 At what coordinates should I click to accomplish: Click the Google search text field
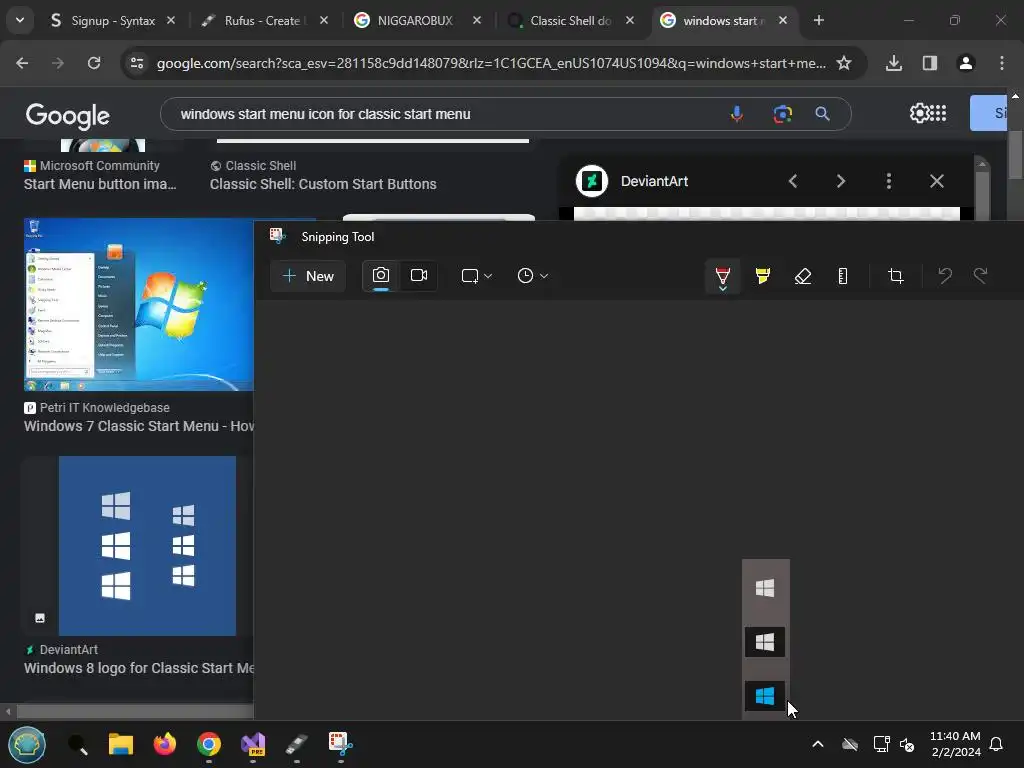[444, 114]
